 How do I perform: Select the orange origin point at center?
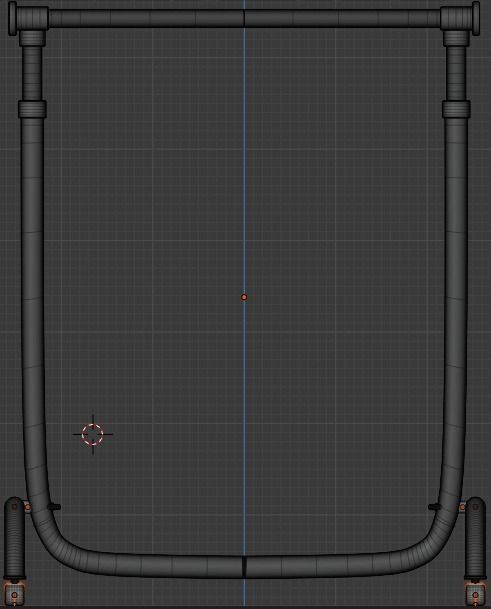tap(244, 297)
